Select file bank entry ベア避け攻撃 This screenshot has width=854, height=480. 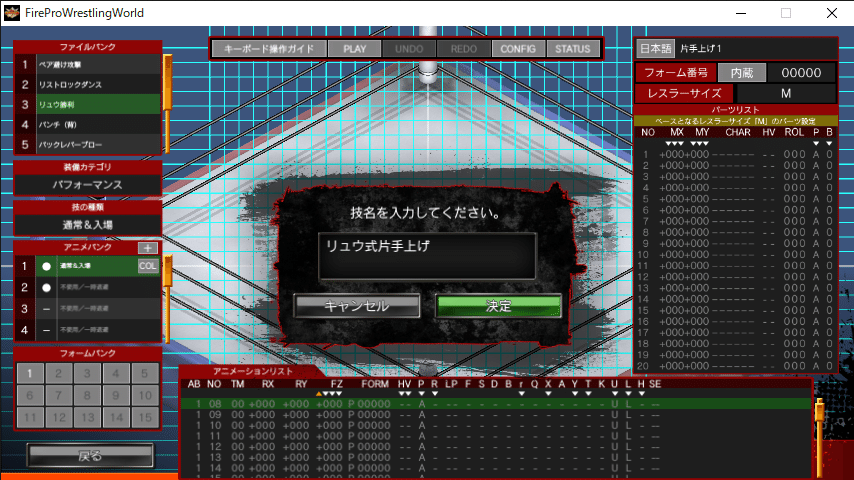[x=88, y=64]
